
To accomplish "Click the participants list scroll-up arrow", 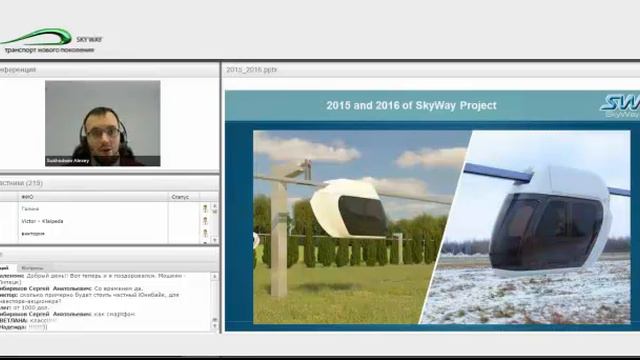I will click(215, 207).
